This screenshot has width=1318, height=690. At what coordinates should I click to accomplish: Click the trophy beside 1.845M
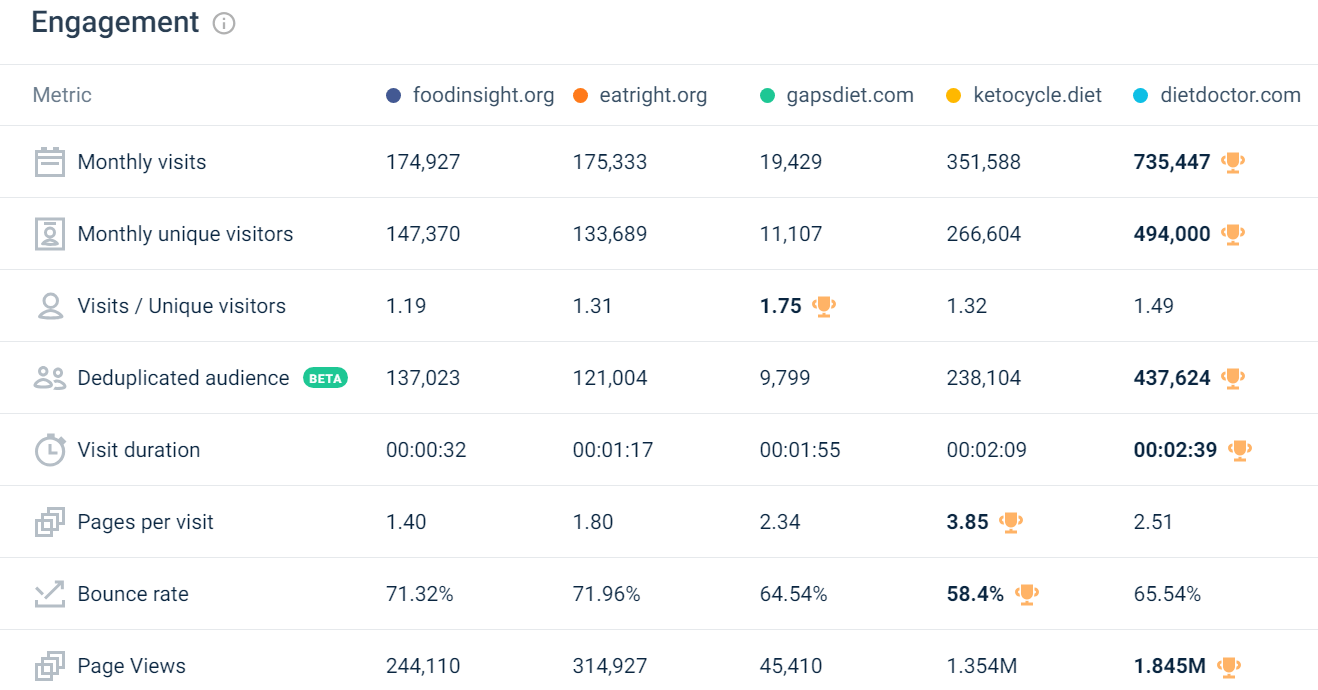tap(1229, 666)
